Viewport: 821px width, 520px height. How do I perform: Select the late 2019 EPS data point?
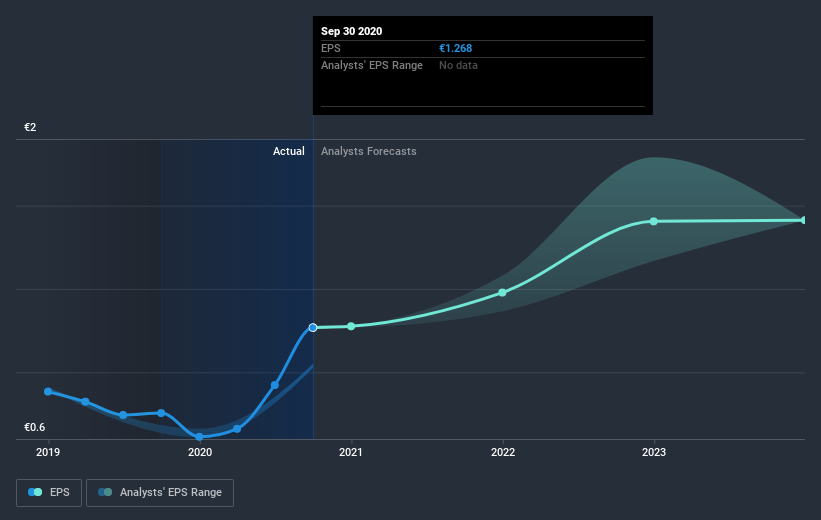161,413
